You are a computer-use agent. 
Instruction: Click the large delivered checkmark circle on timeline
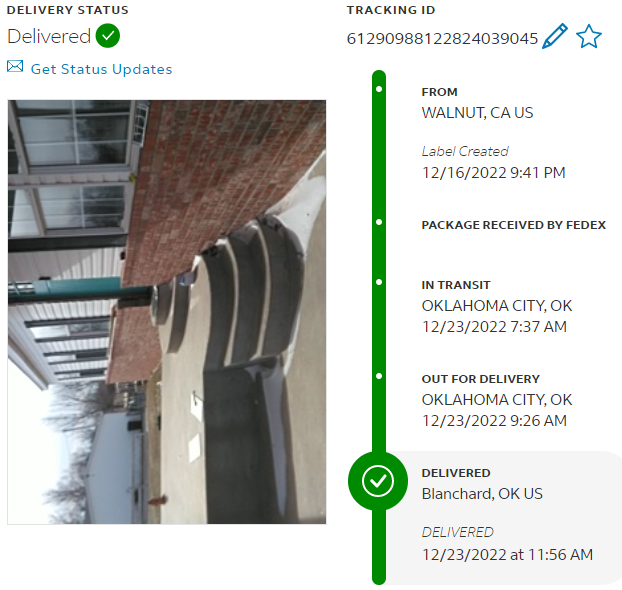point(378,481)
